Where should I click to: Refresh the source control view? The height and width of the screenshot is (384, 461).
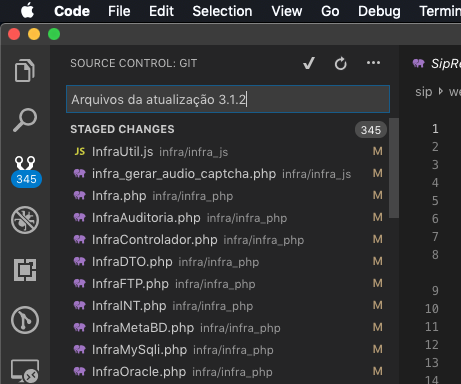tap(341, 63)
